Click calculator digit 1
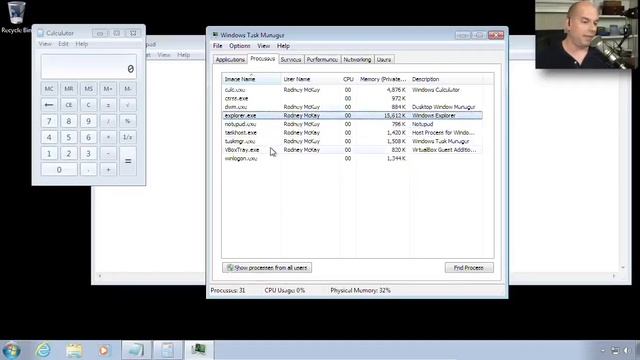The width and height of the screenshot is (640, 360). [x=49, y=154]
